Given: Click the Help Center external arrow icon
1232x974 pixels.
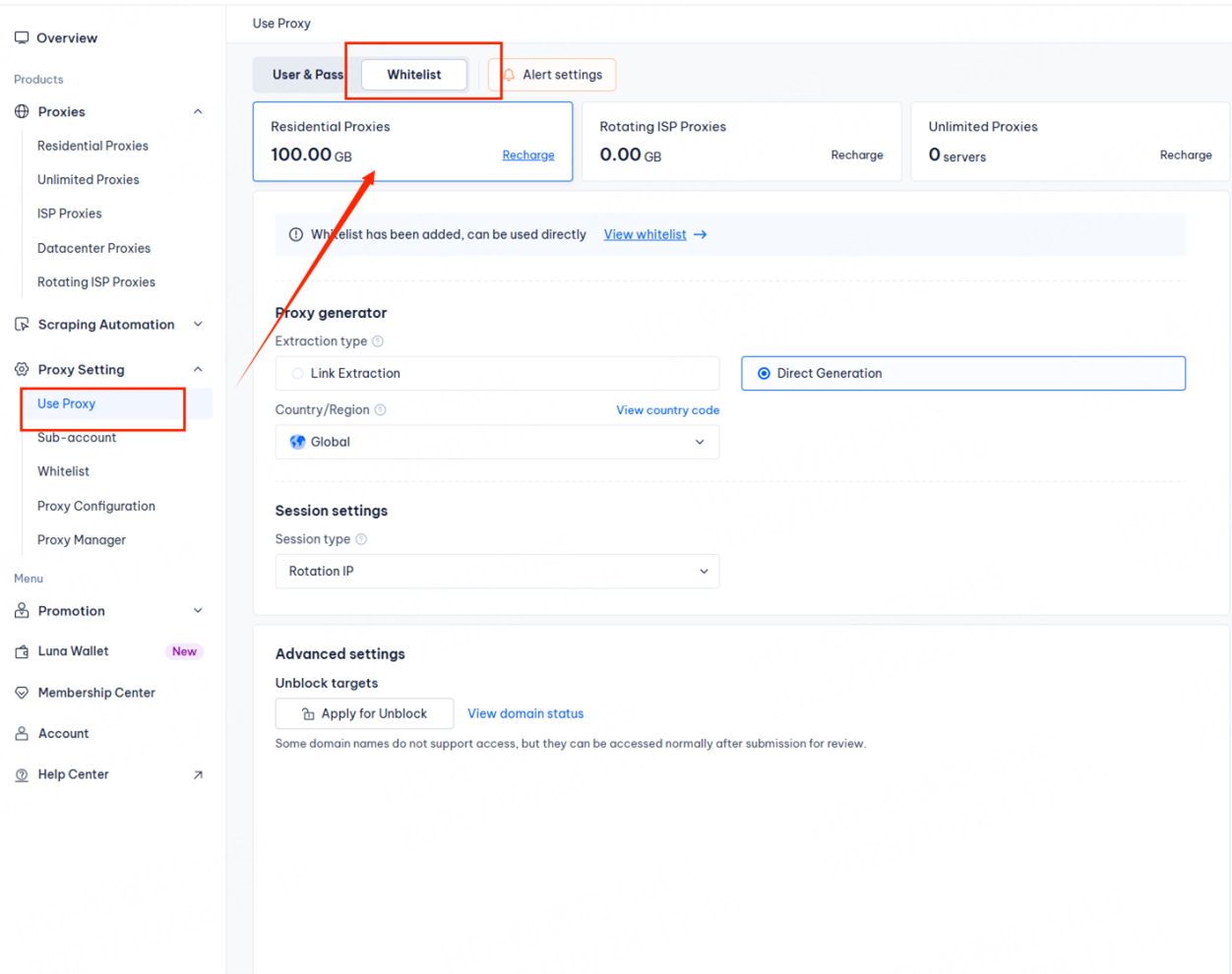Looking at the screenshot, I should [198, 775].
